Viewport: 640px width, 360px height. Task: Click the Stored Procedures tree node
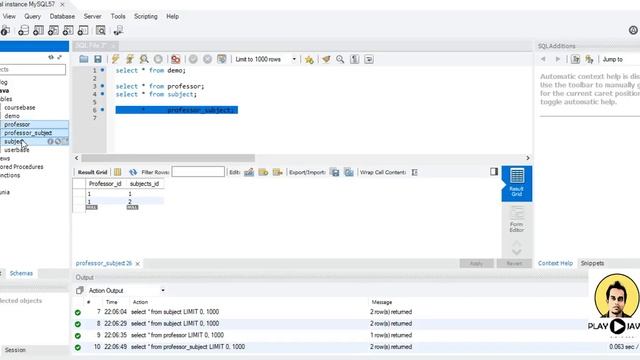(22, 167)
